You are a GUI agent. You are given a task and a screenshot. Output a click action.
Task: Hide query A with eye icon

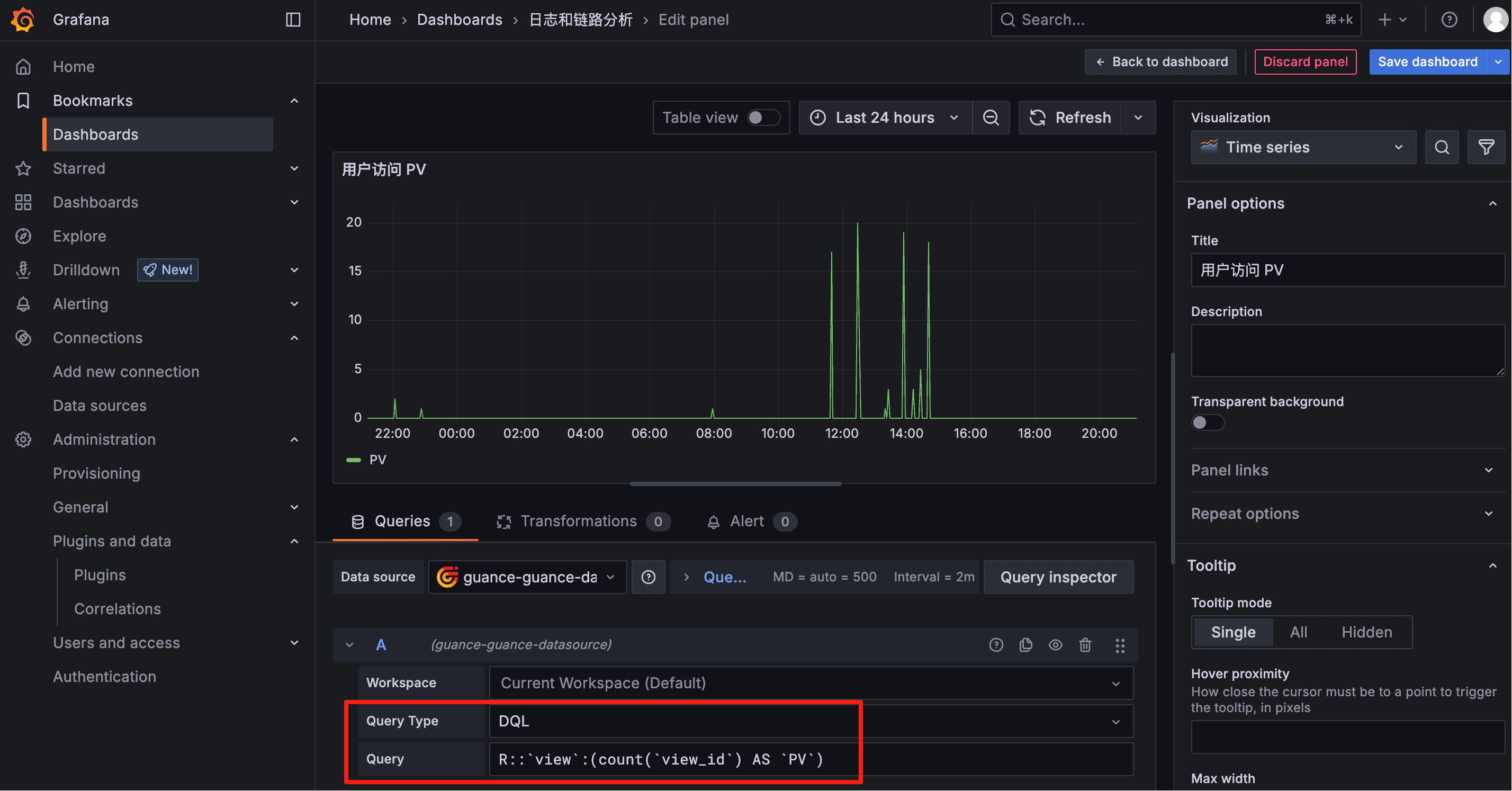(1055, 645)
